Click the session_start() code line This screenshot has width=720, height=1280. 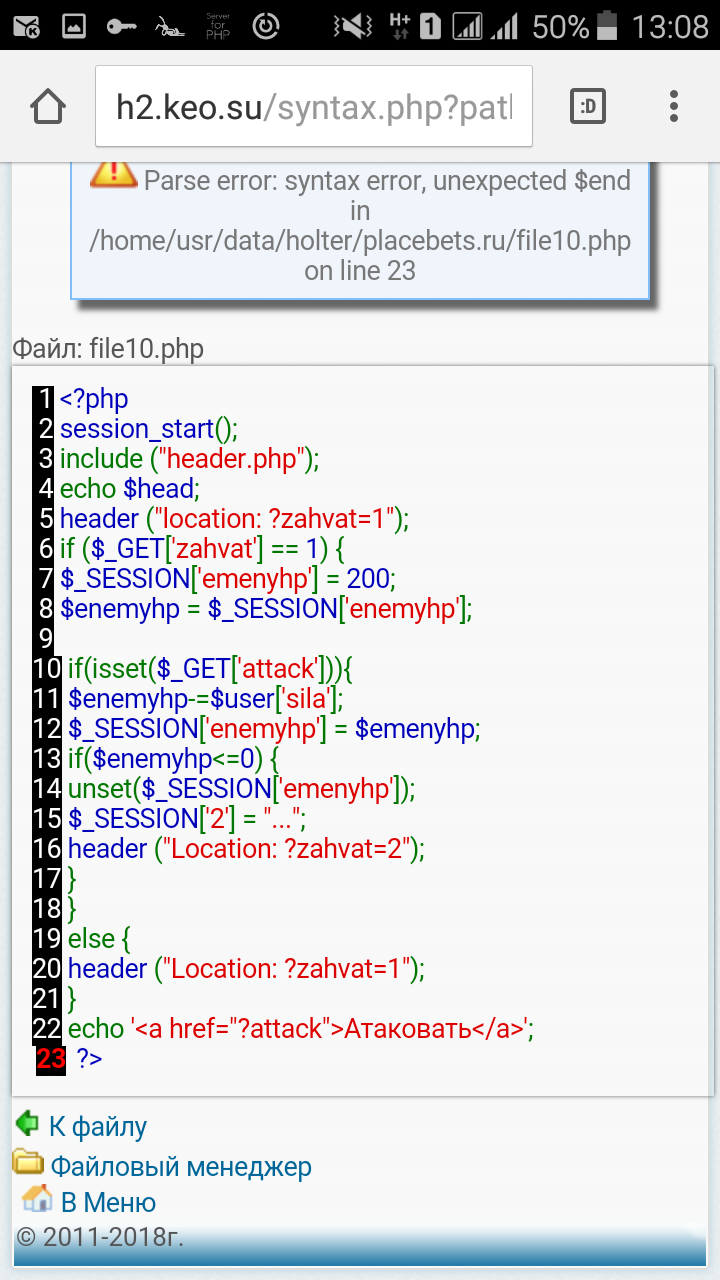click(149, 429)
